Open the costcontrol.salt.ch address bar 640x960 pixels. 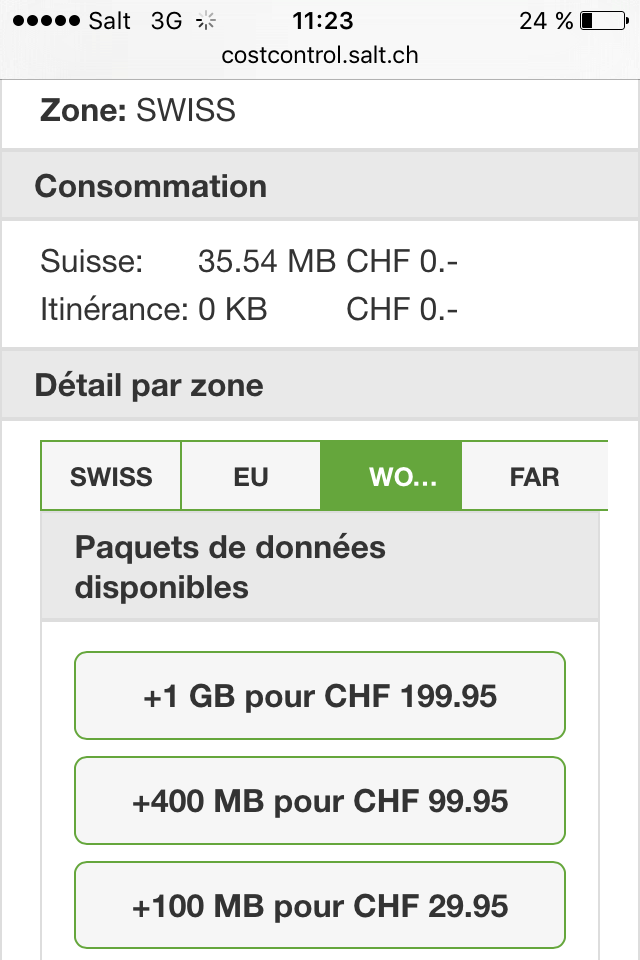coord(320,55)
